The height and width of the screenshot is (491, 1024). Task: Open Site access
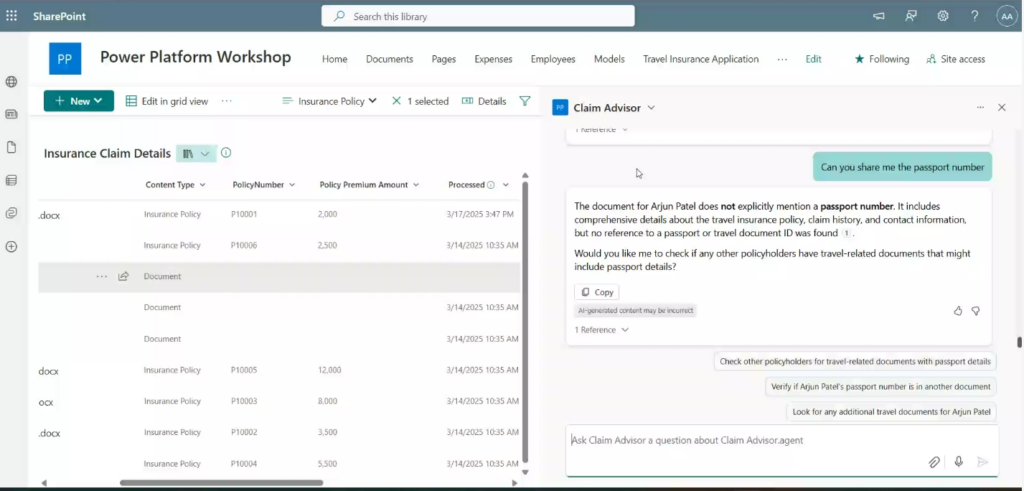(x=955, y=59)
